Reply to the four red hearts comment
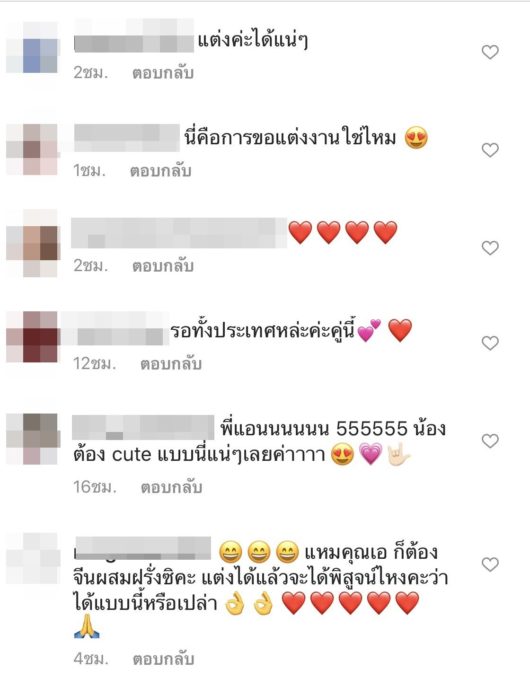 point(162,265)
